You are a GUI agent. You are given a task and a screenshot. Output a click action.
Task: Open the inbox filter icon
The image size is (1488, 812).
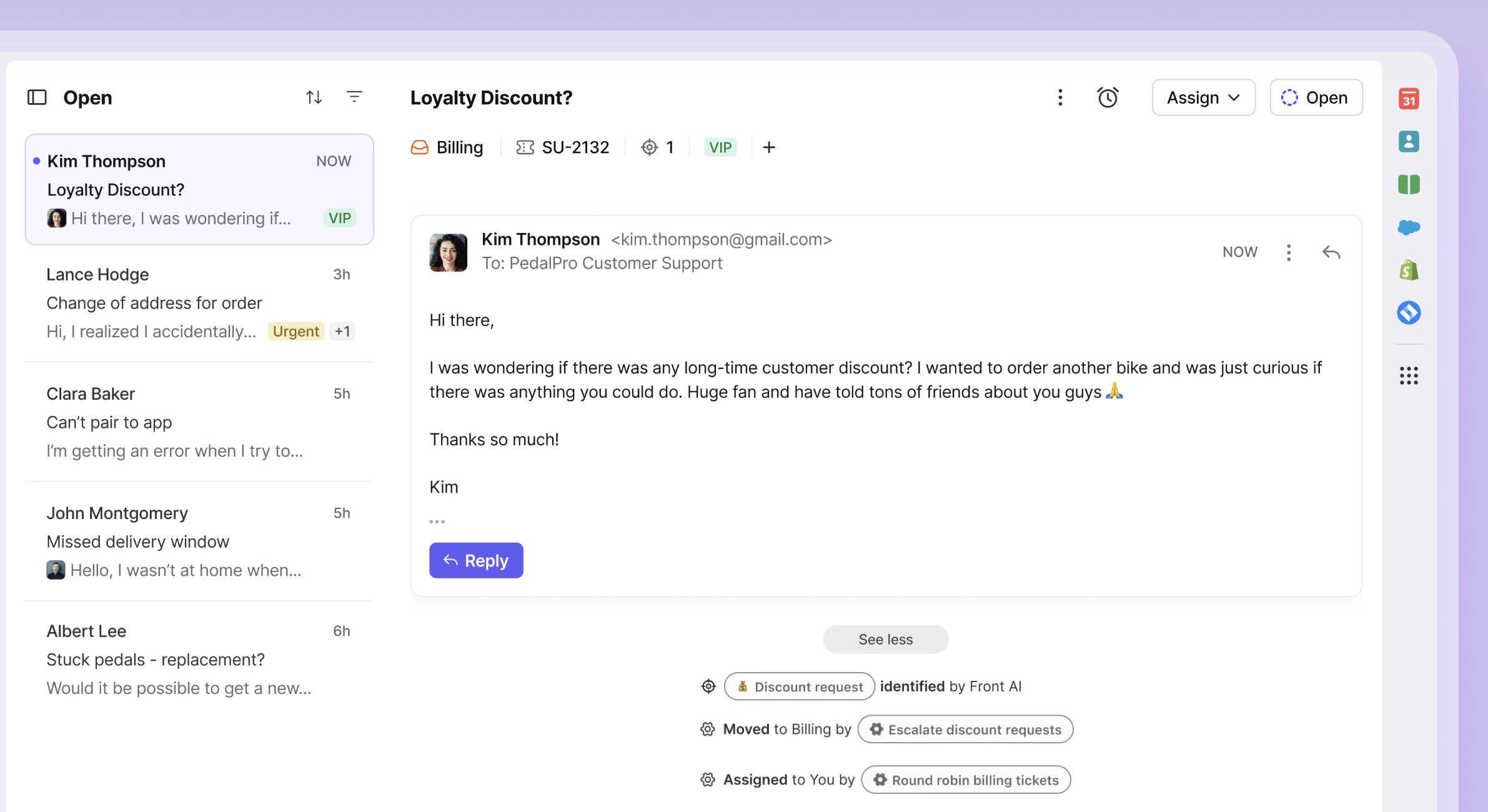[x=354, y=97]
